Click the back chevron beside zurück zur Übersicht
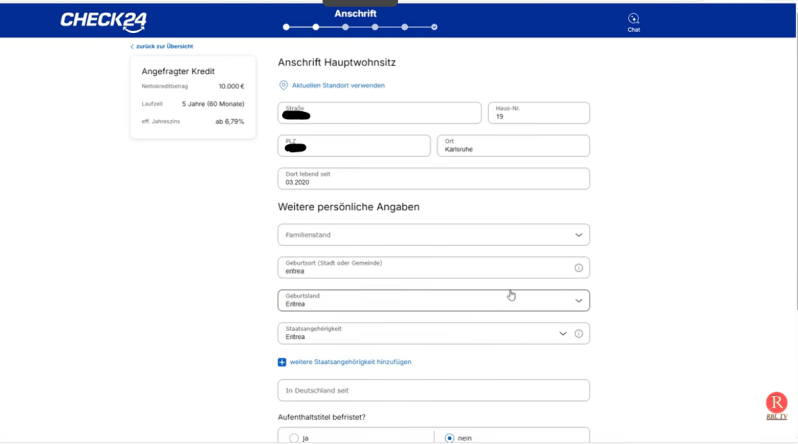The height and width of the screenshot is (444, 798). pos(132,46)
